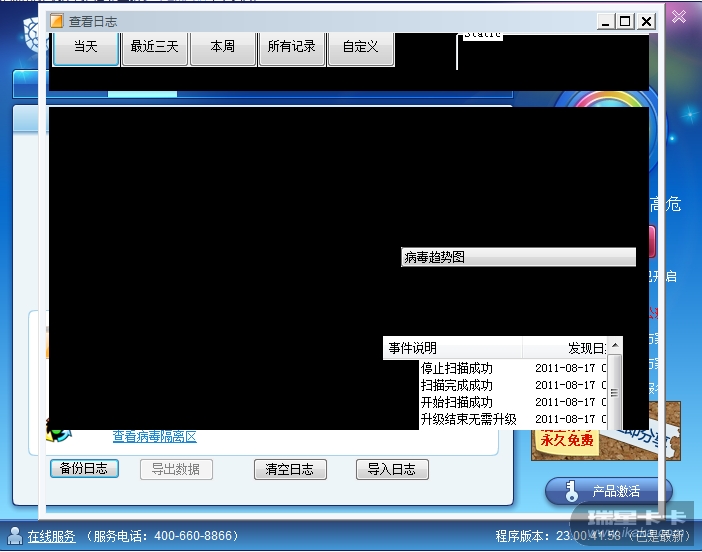Click the 导出数据 button
The width and height of the screenshot is (702, 552).
pyautogui.click(x=176, y=469)
